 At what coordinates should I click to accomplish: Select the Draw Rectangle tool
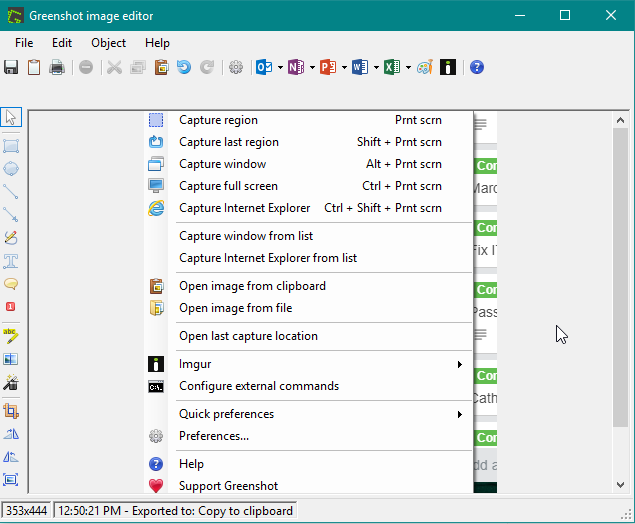pyautogui.click(x=11, y=146)
